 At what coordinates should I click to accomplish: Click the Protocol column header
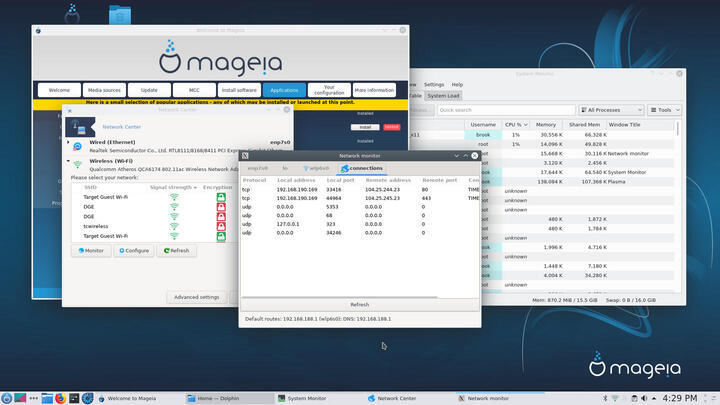pos(254,180)
